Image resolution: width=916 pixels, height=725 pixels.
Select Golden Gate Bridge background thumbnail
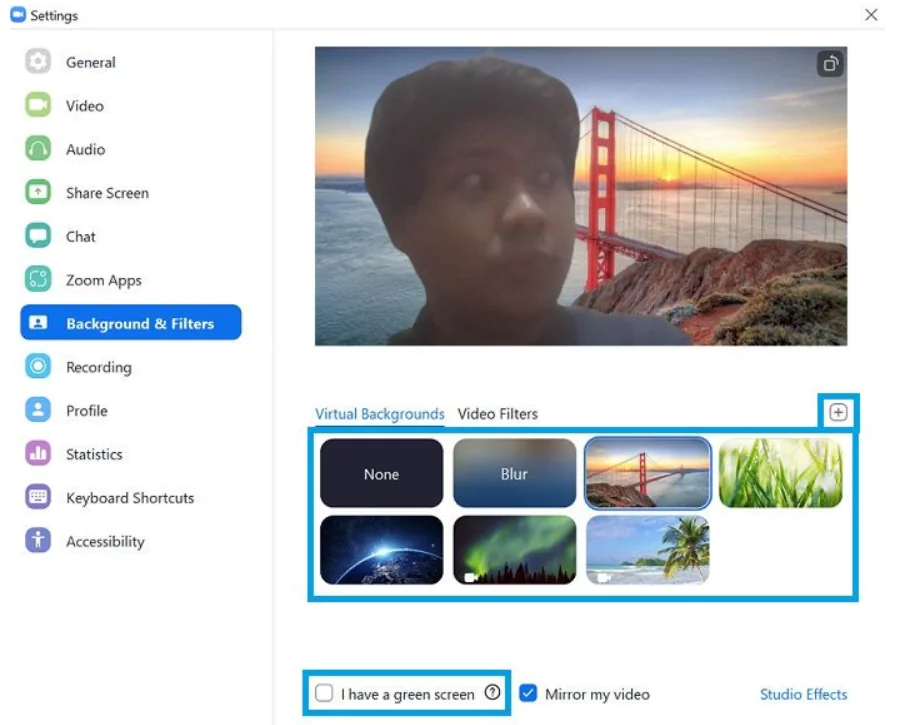pos(647,473)
